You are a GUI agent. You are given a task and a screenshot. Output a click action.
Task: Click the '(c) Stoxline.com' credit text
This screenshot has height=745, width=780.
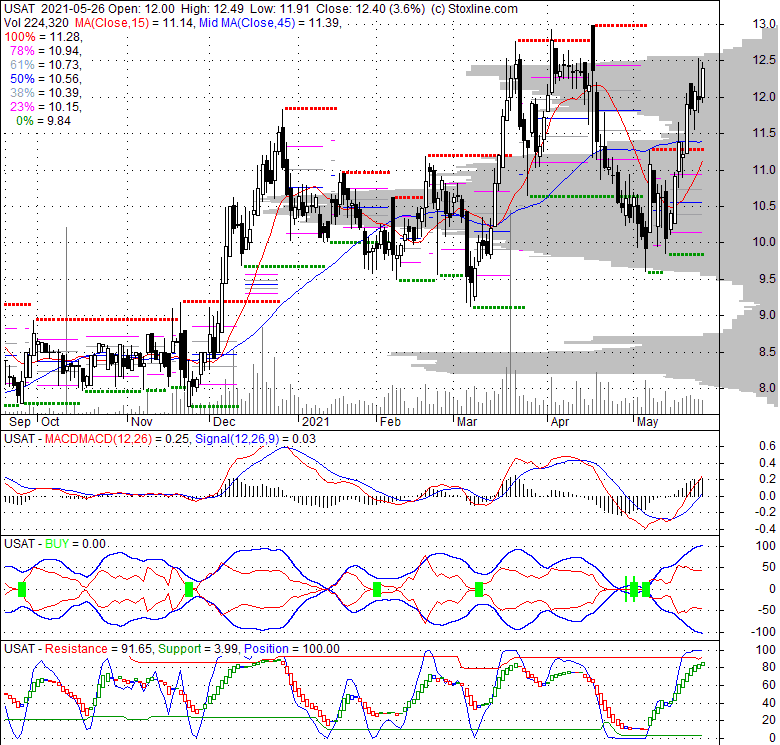[474, 9]
